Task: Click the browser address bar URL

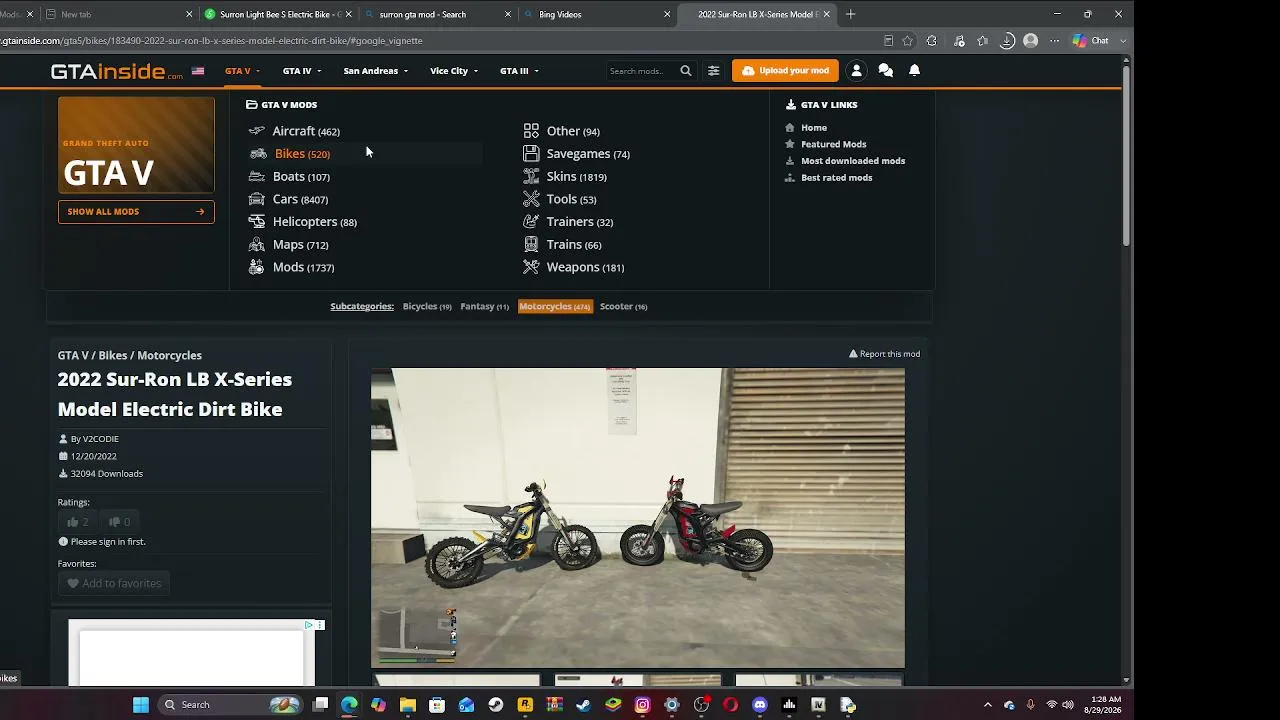Action: [211, 41]
